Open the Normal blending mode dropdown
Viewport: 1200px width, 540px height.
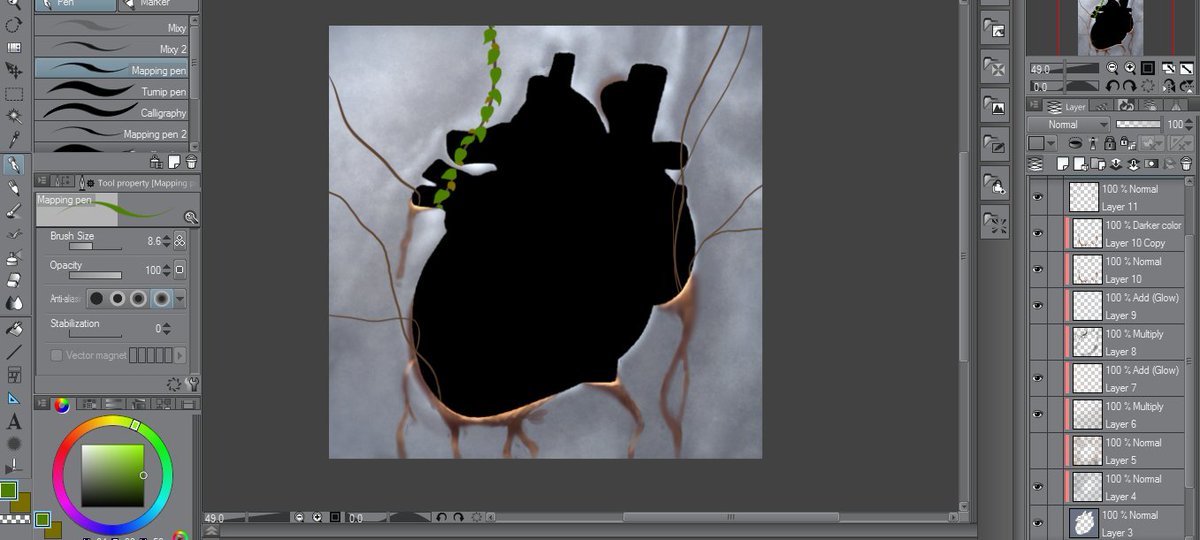(x=1068, y=124)
